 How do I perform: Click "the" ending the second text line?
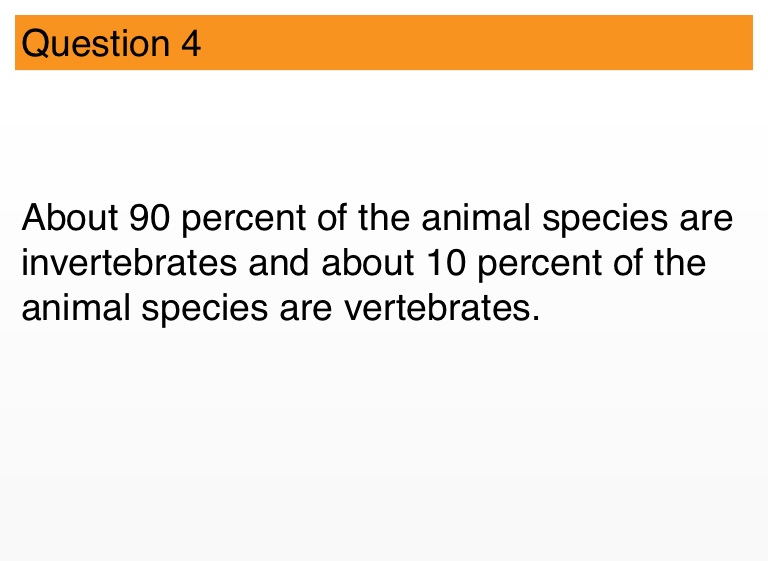pyautogui.click(x=679, y=263)
